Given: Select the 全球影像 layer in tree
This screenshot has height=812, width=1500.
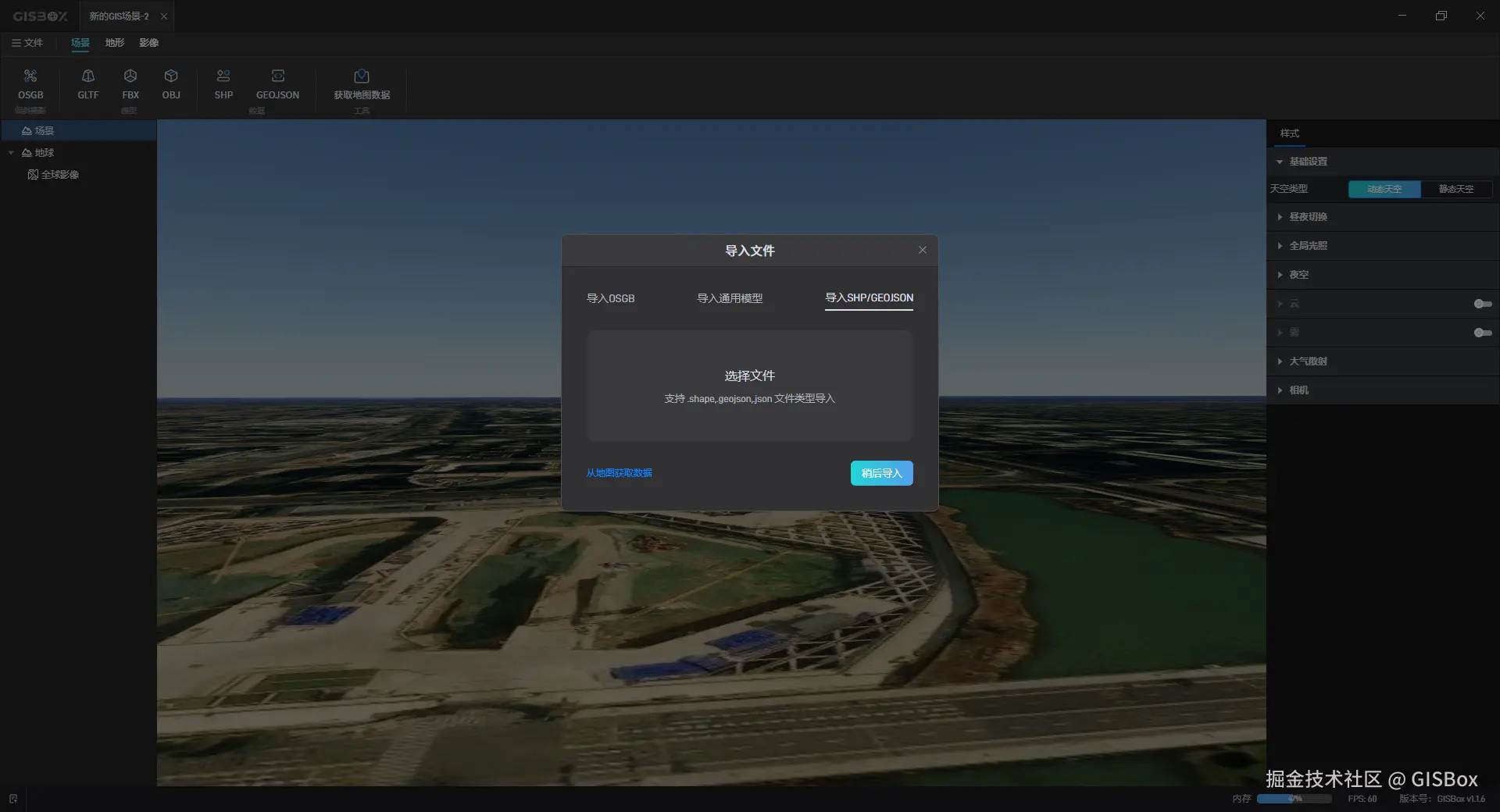Looking at the screenshot, I should (54, 175).
